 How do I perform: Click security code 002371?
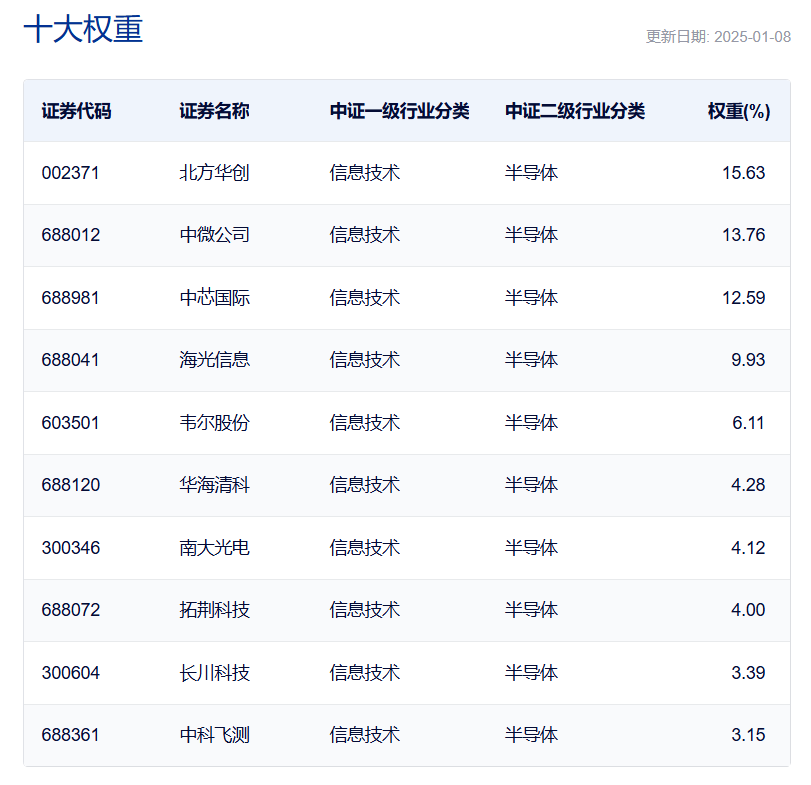71,173
